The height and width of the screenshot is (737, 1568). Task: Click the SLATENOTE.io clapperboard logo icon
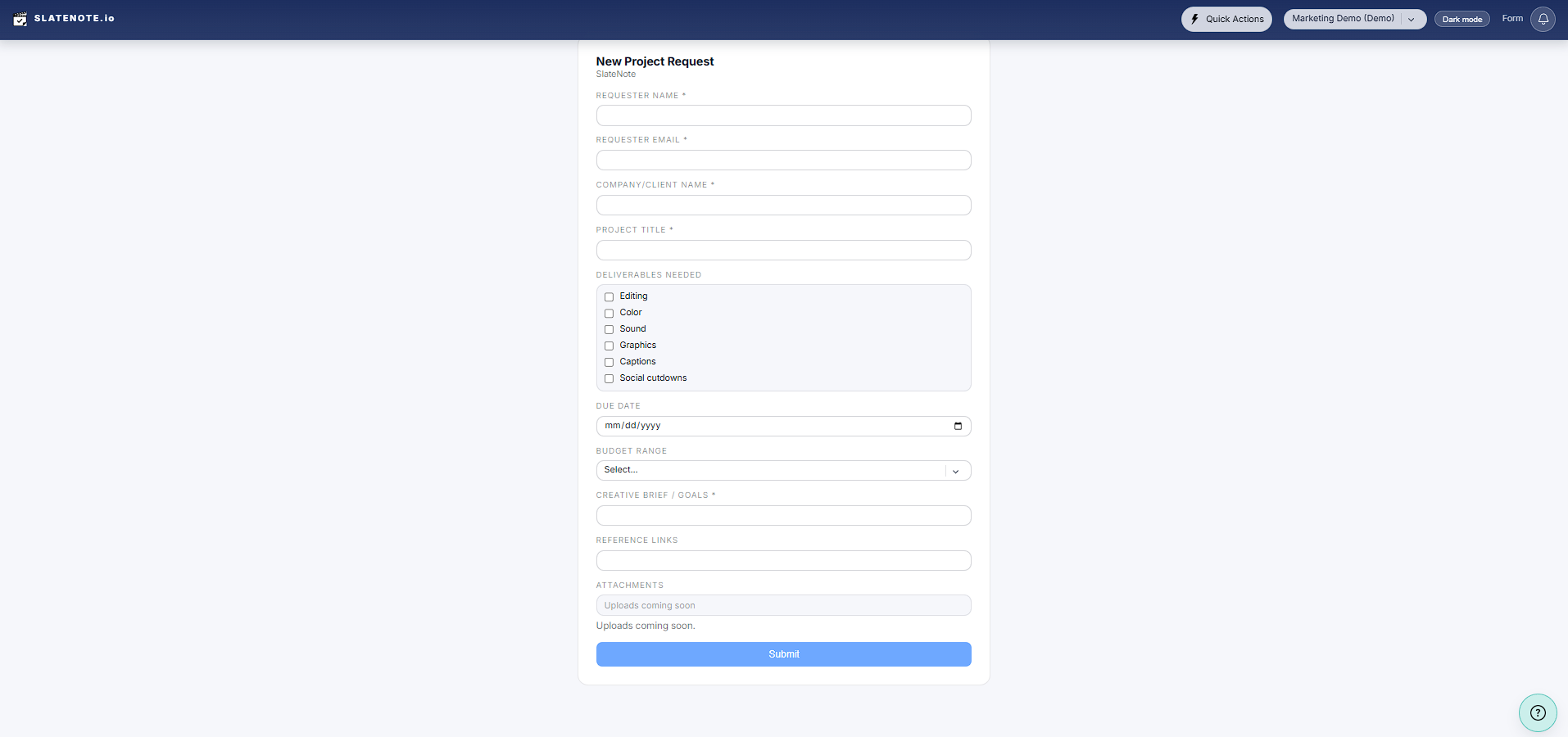[x=22, y=18]
